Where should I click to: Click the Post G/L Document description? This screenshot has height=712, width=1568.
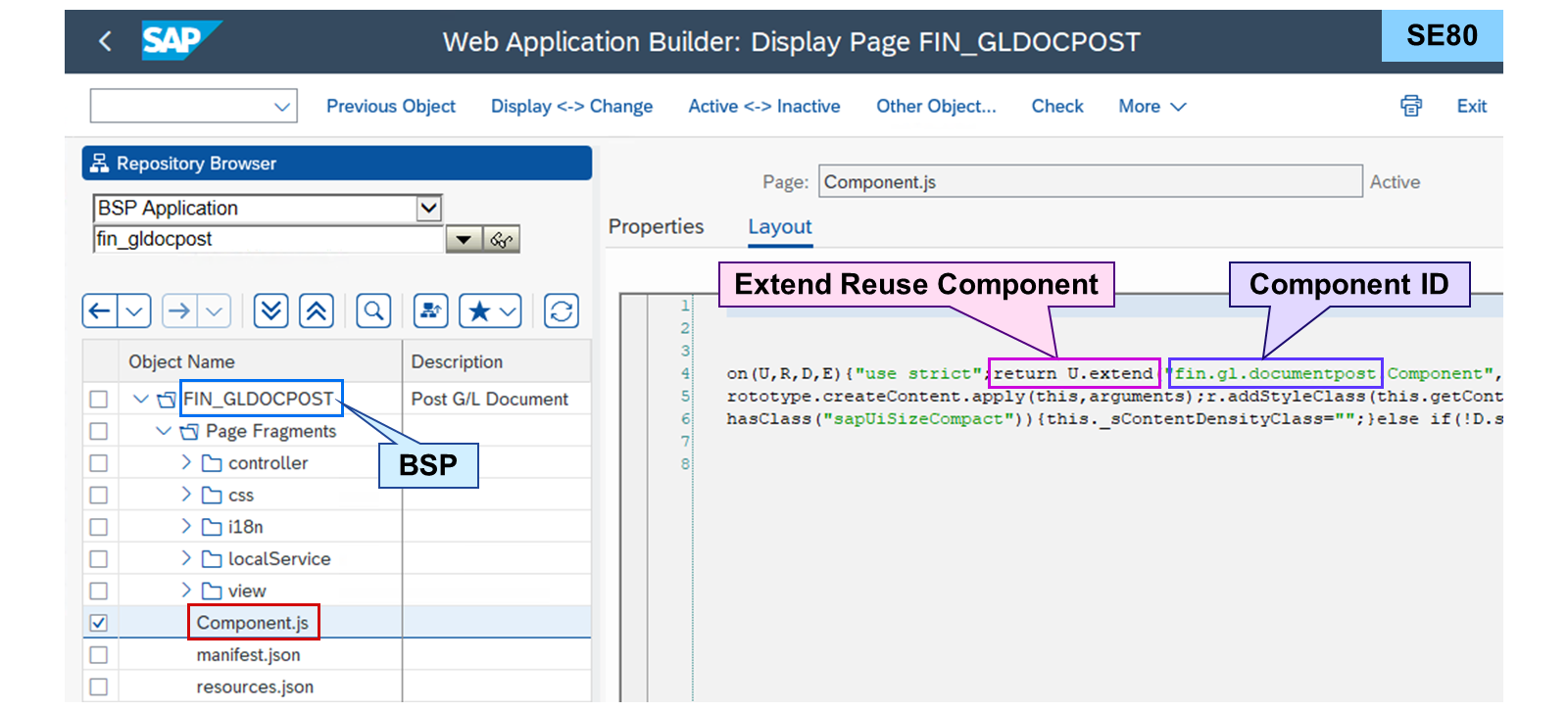pos(489,399)
